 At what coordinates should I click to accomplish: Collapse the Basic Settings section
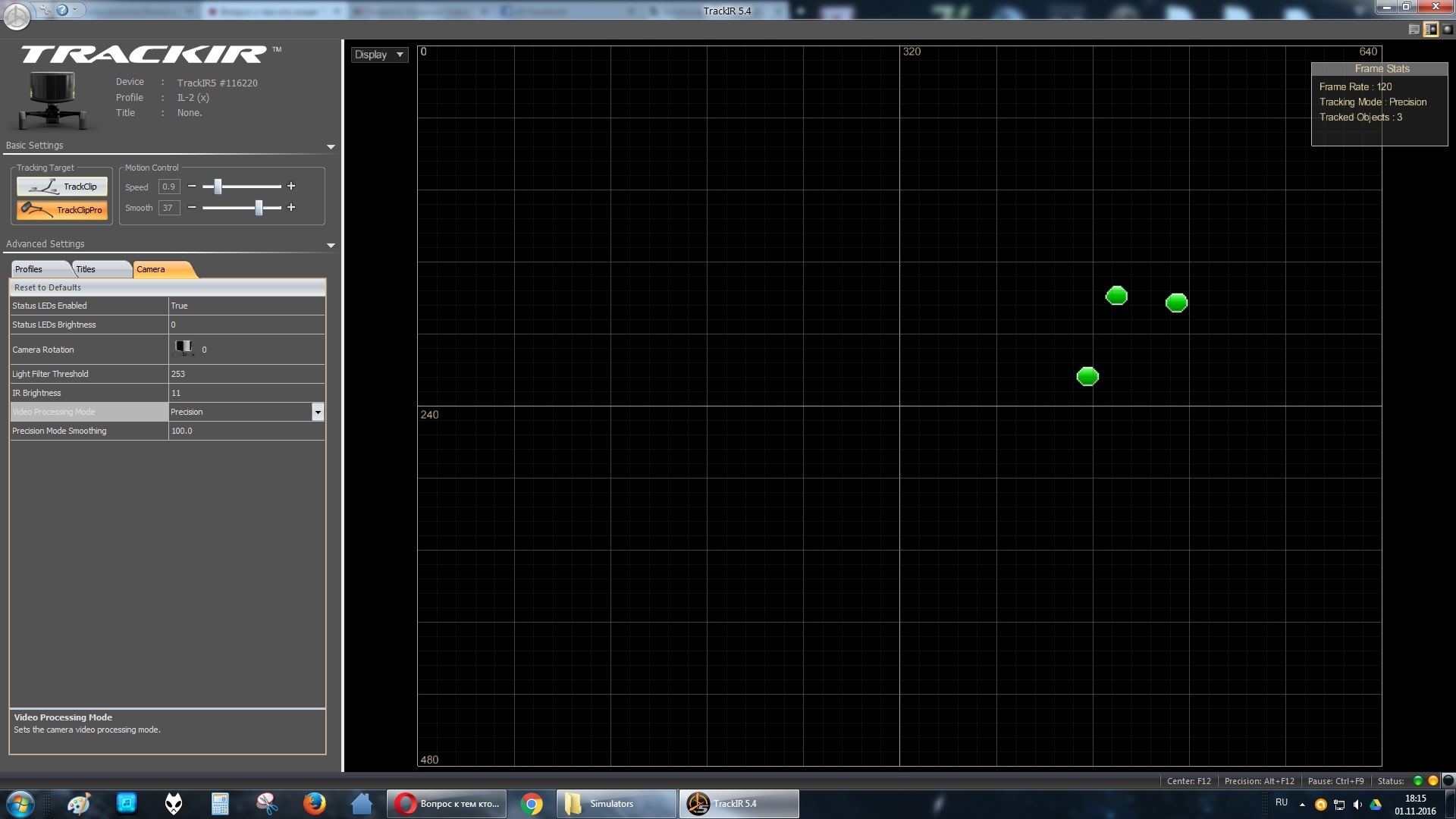pos(331,146)
